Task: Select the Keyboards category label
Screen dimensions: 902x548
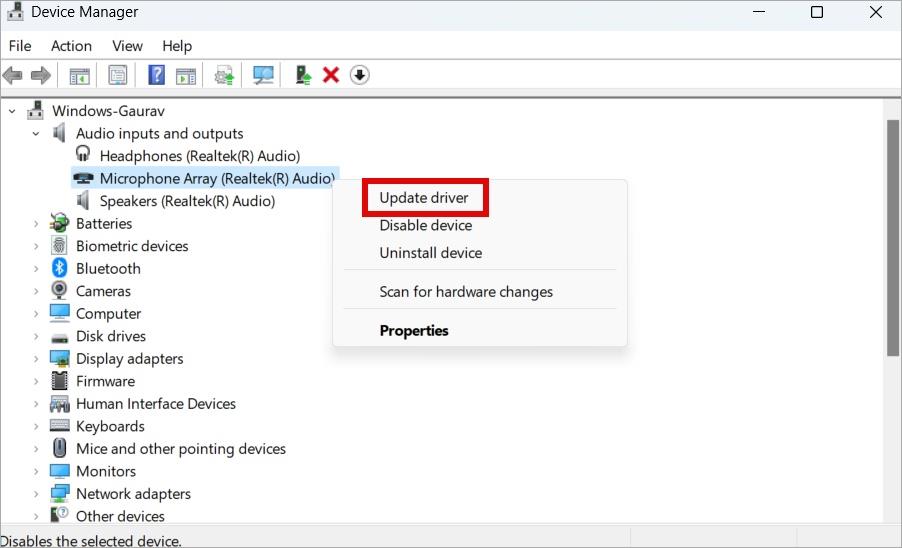Action: (110, 426)
